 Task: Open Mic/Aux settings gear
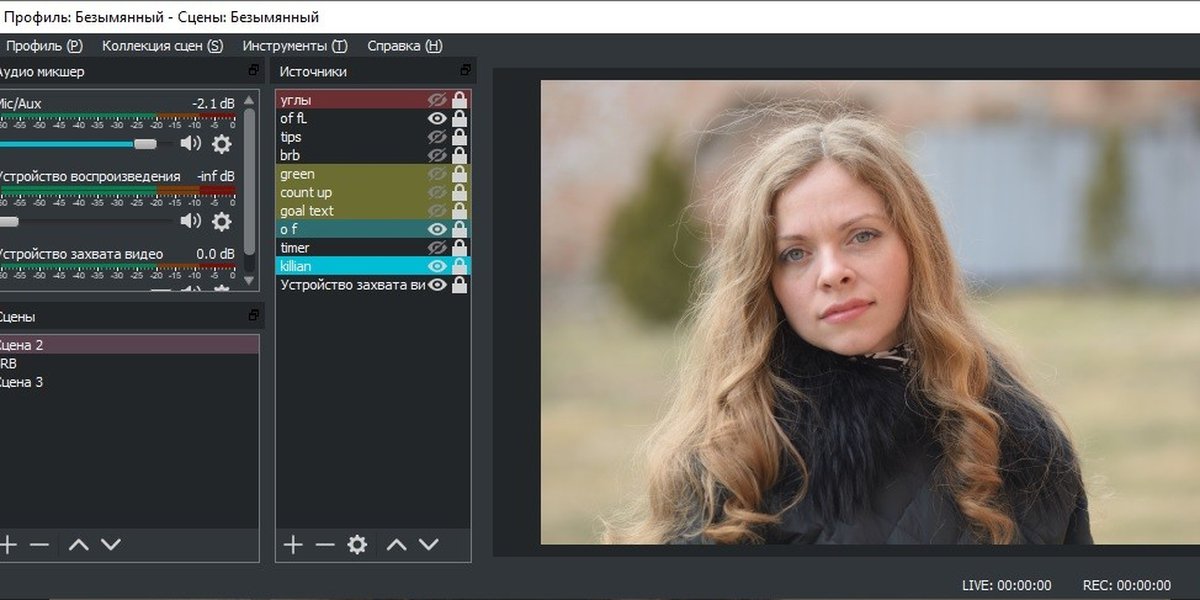[221, 143]
